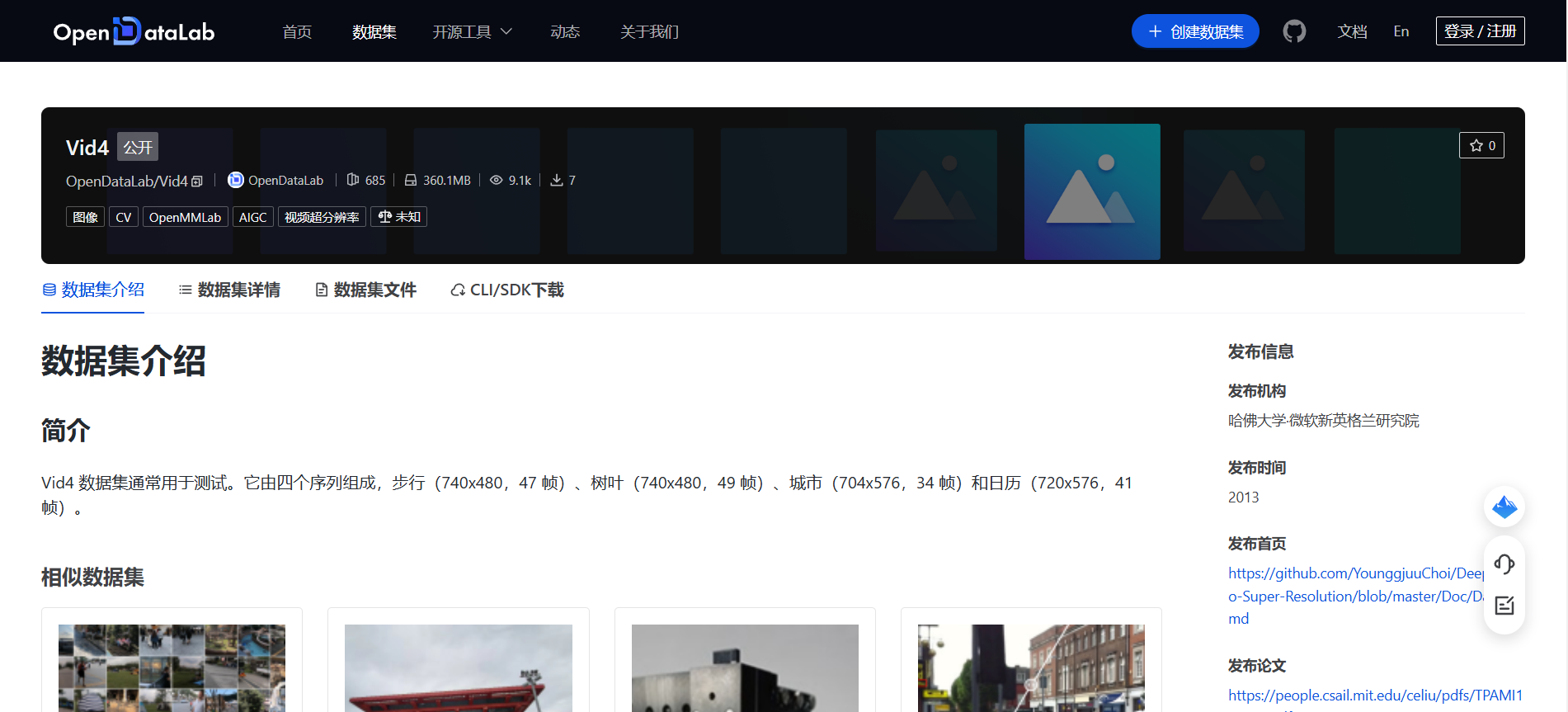Click the CV tag
Screen dimensions: 1568x712
[x=124, y=217]
